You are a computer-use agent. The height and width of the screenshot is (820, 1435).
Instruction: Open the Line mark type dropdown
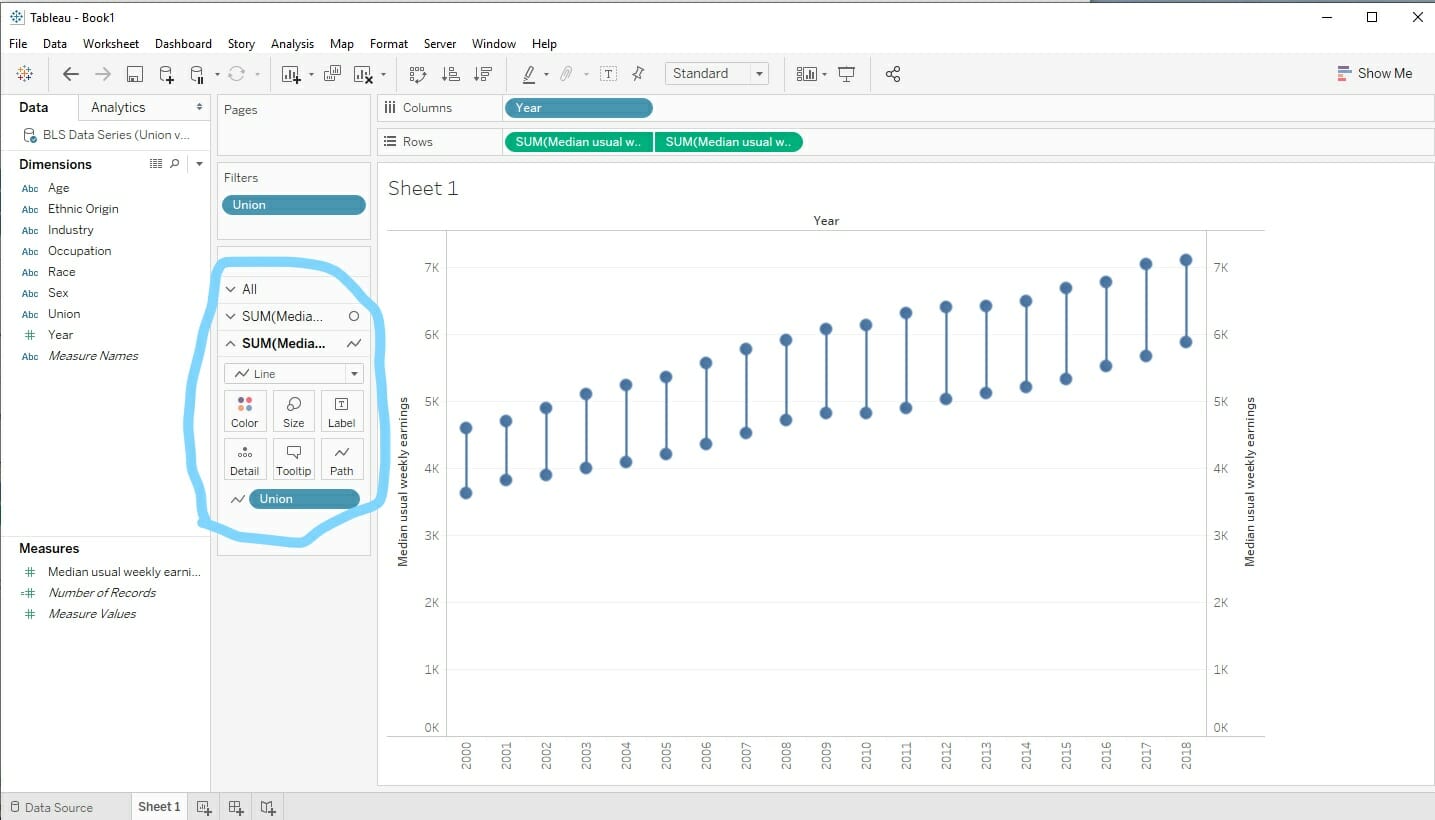pos(355,372)
